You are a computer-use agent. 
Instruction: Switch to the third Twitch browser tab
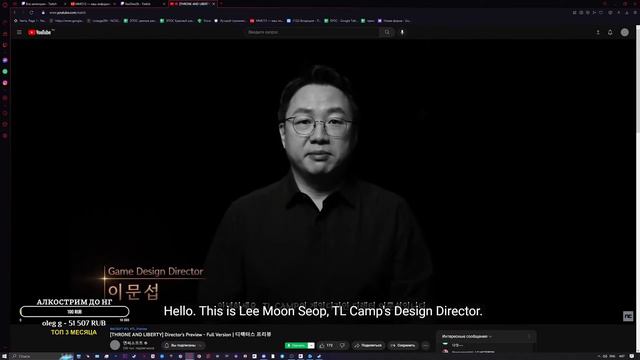pyautogui.click(x=142, y=4)
